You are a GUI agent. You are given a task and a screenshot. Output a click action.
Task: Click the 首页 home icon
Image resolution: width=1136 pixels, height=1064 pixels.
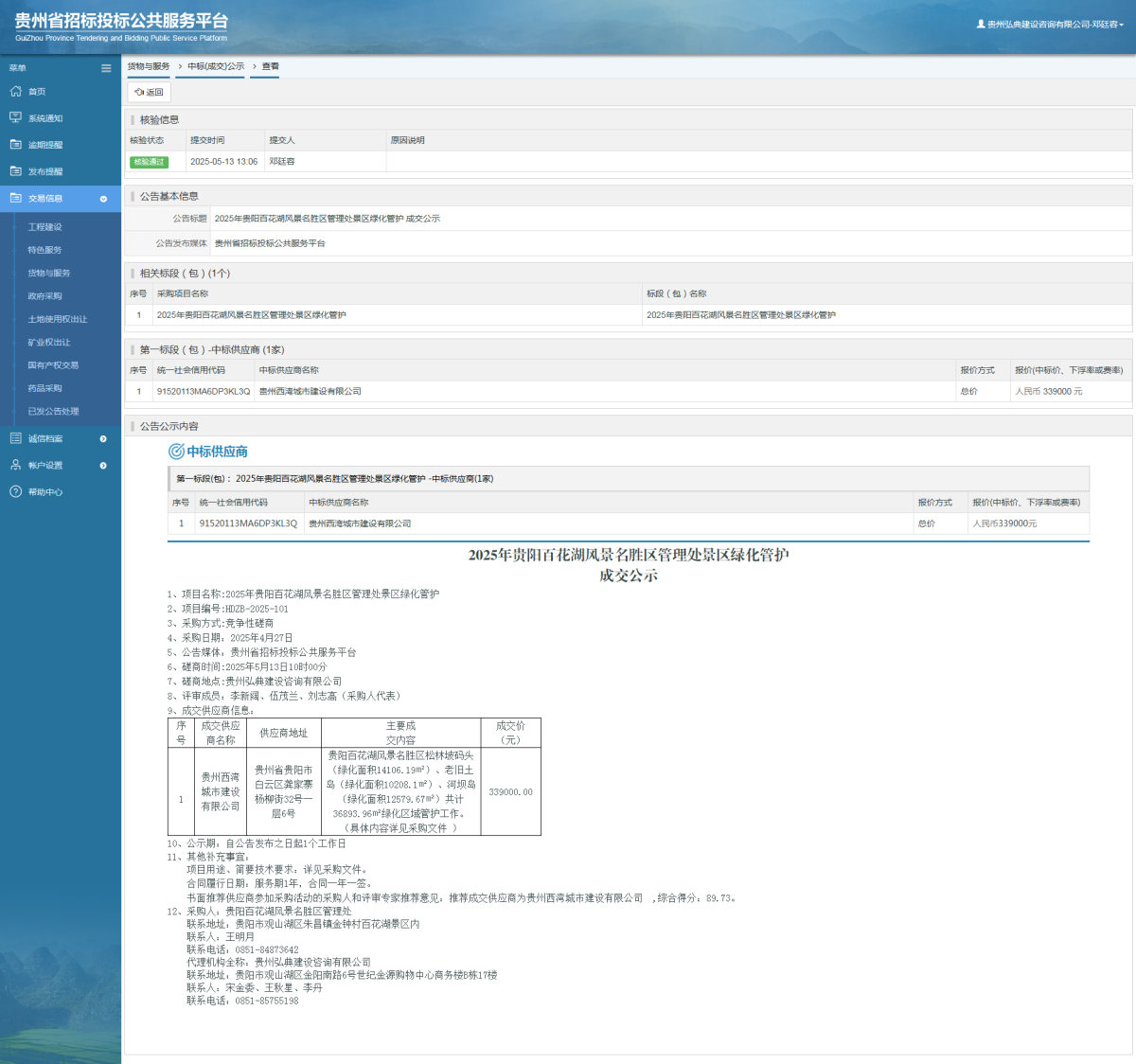point(15,92)
